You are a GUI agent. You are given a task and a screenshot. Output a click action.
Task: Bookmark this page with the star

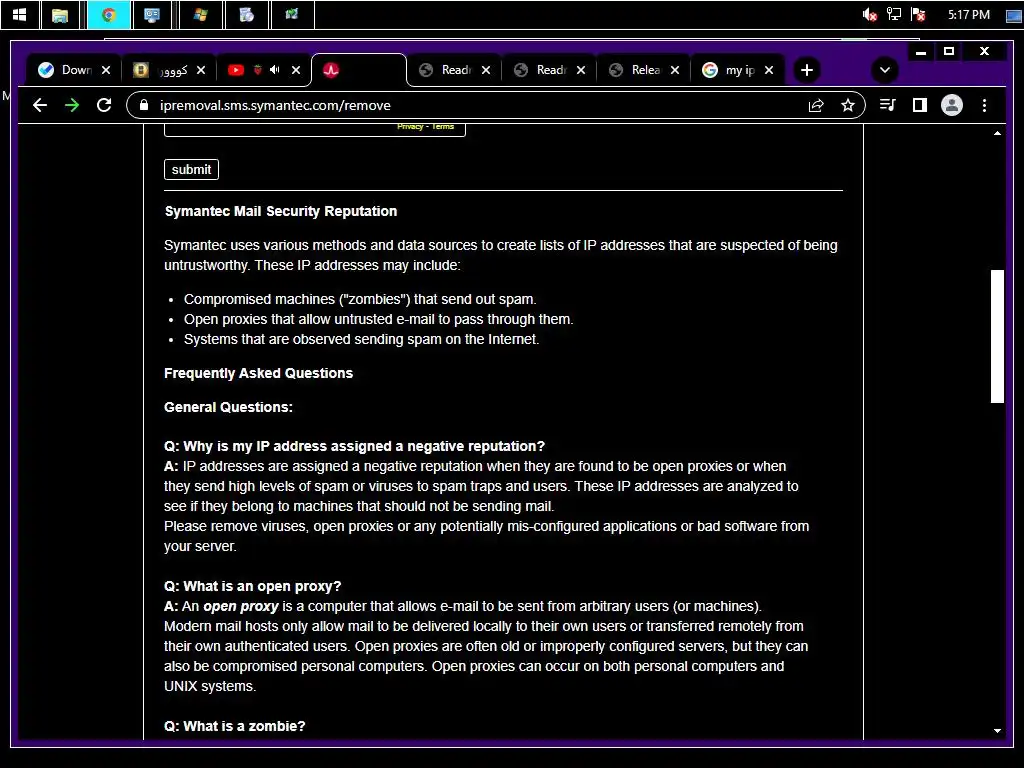848,105
